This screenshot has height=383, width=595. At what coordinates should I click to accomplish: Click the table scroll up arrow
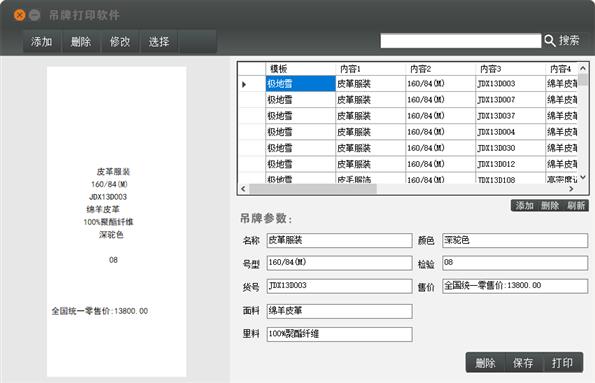pyautogui.click(x=583, y=68)
